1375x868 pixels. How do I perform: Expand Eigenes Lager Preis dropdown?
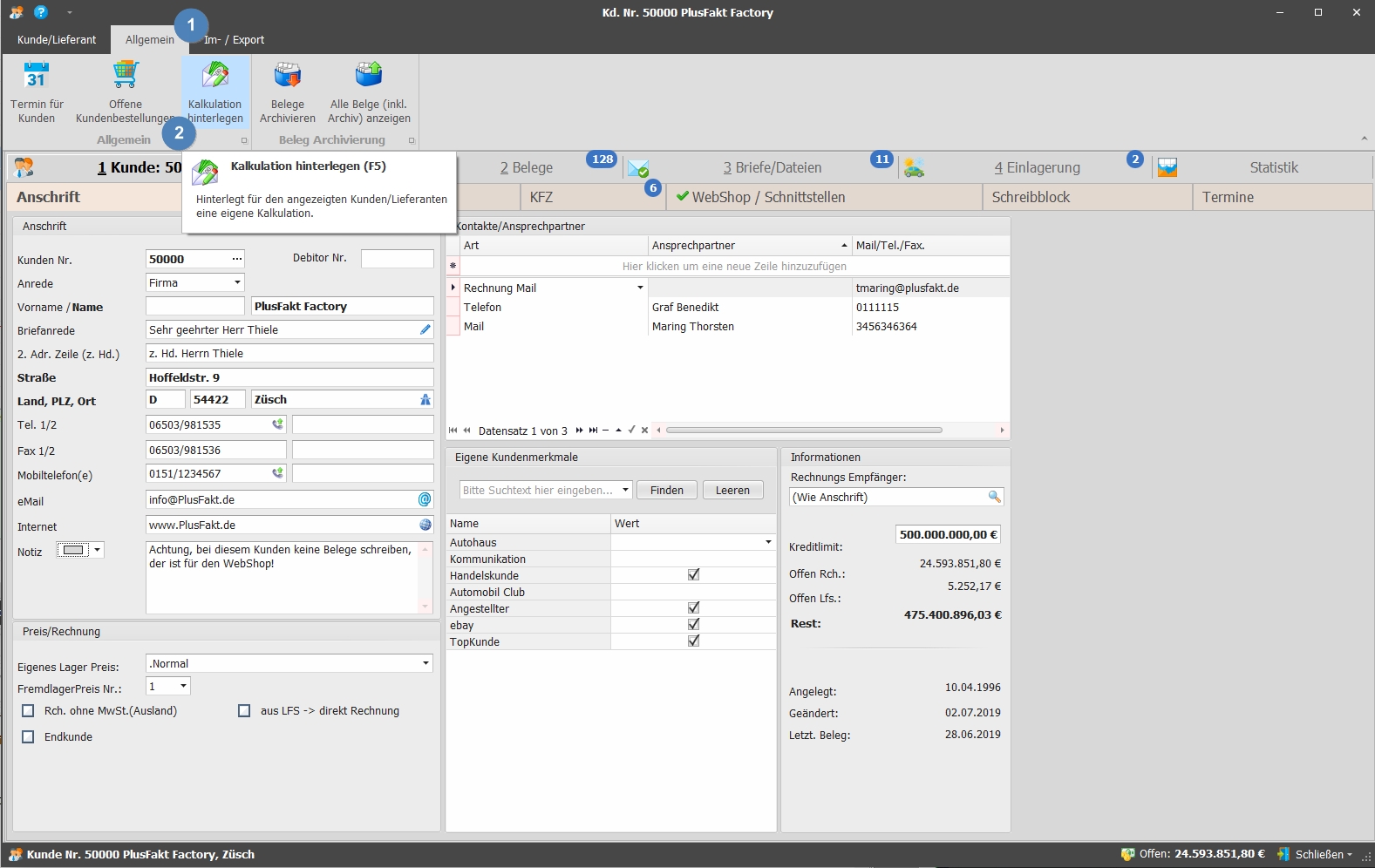point(425,663)
